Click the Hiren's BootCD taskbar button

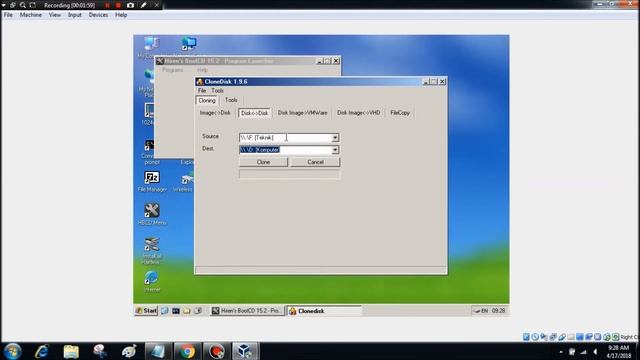247,311
